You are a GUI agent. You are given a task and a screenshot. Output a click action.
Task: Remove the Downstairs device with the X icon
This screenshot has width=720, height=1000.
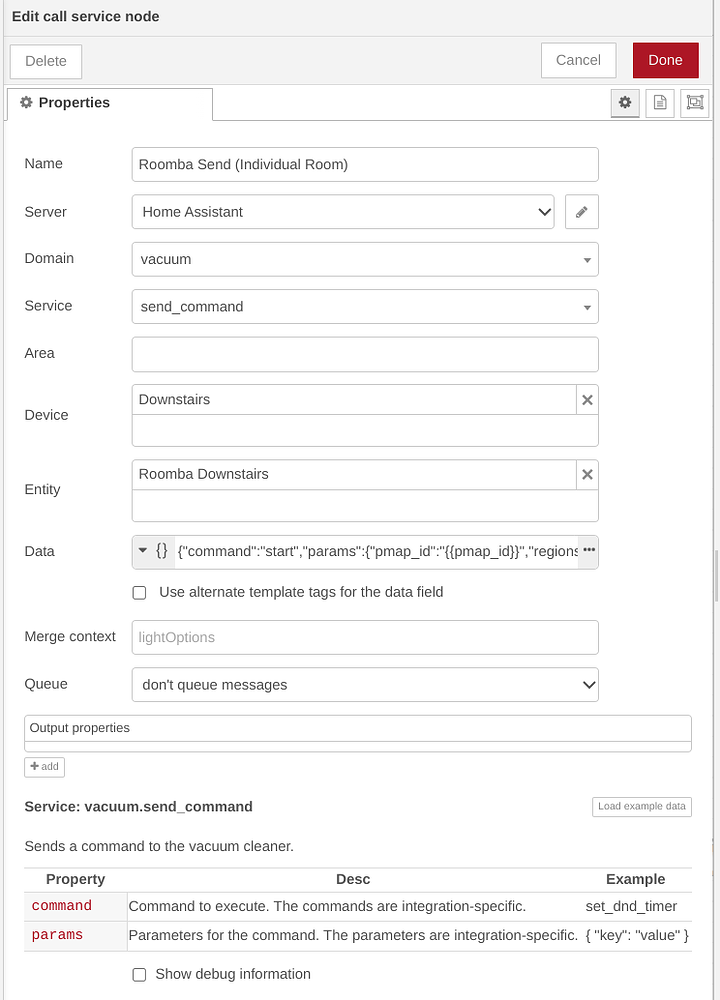point(587,399)
